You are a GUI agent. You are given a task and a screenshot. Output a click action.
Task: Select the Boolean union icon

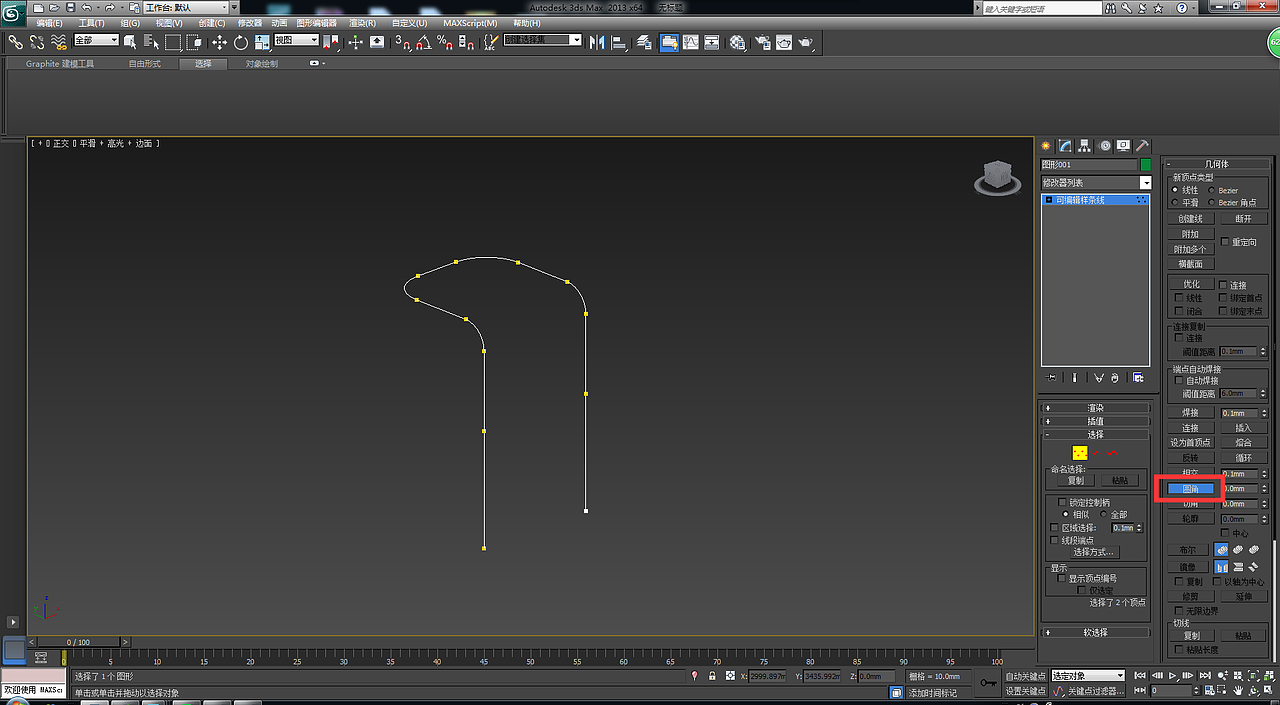coord(1221,550)
